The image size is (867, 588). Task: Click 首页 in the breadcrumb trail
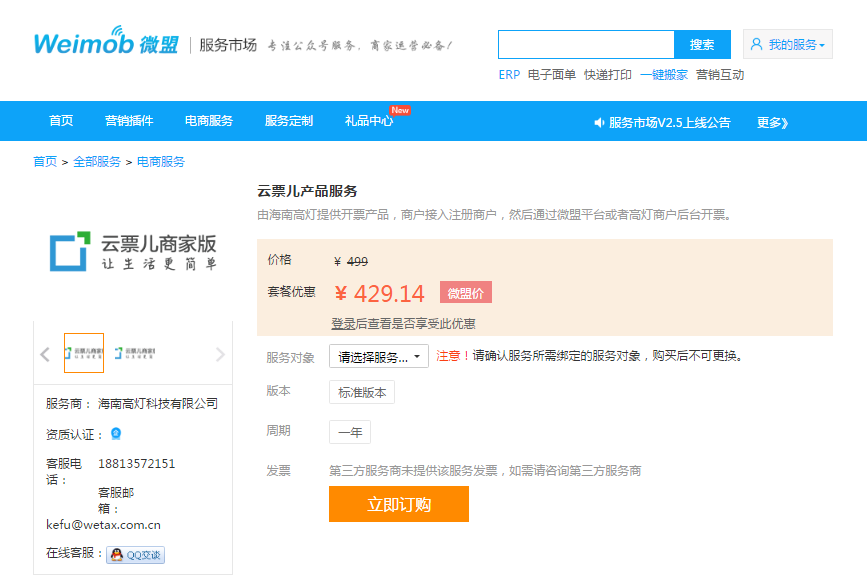click(45, 162)
